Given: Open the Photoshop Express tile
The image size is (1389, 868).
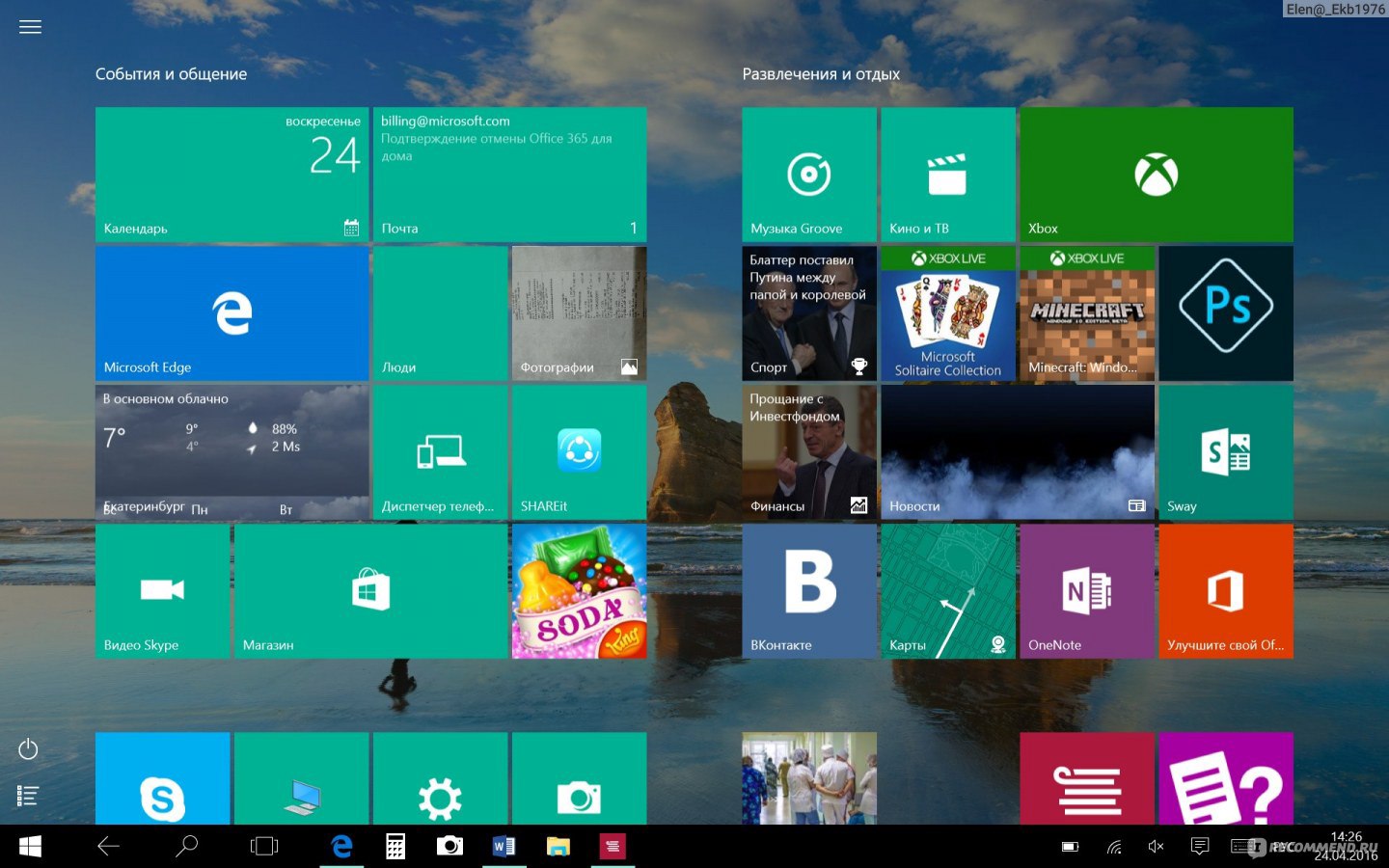Looking at the screenshot, I should point(1226,312).
